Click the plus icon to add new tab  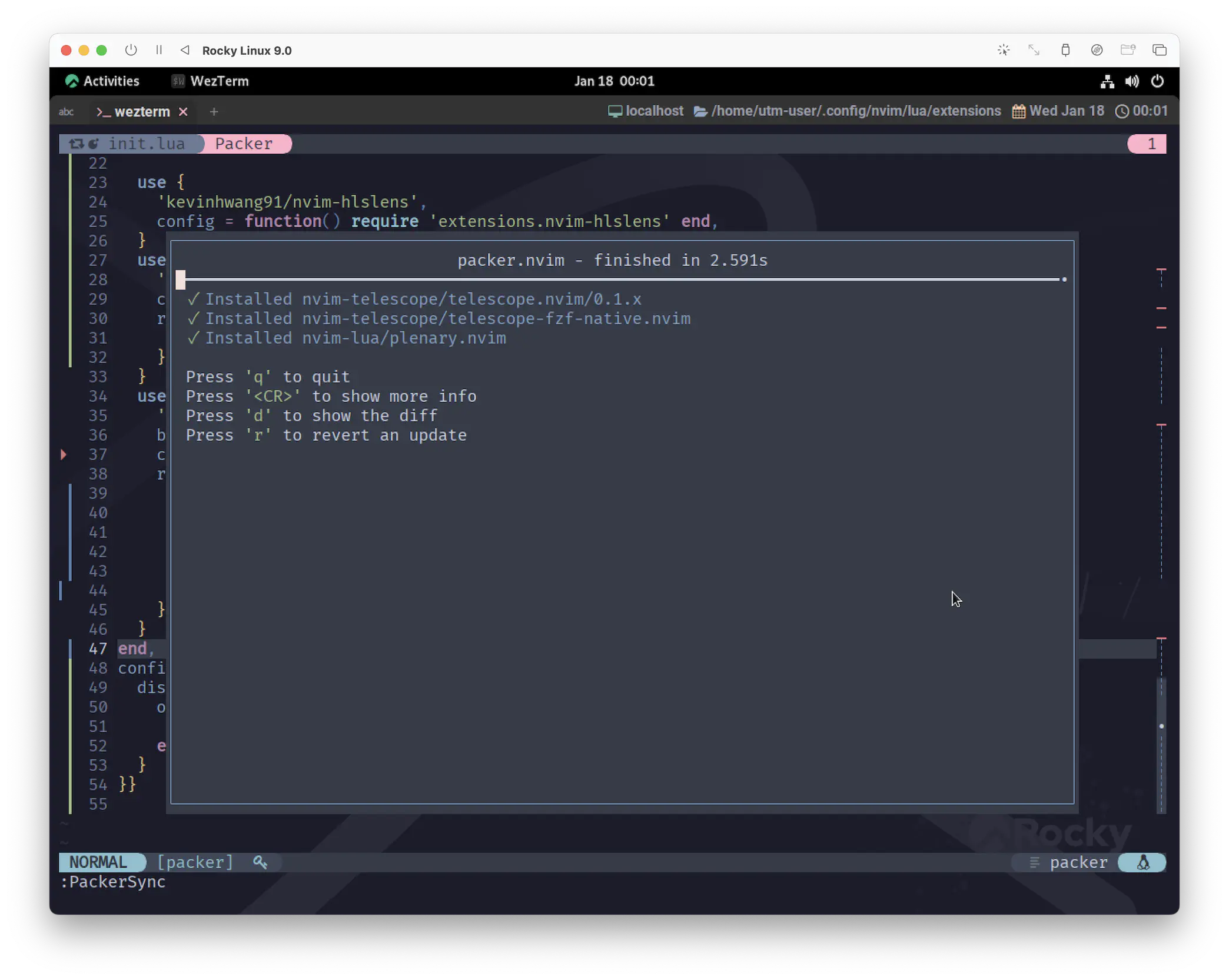pos(214,111)
